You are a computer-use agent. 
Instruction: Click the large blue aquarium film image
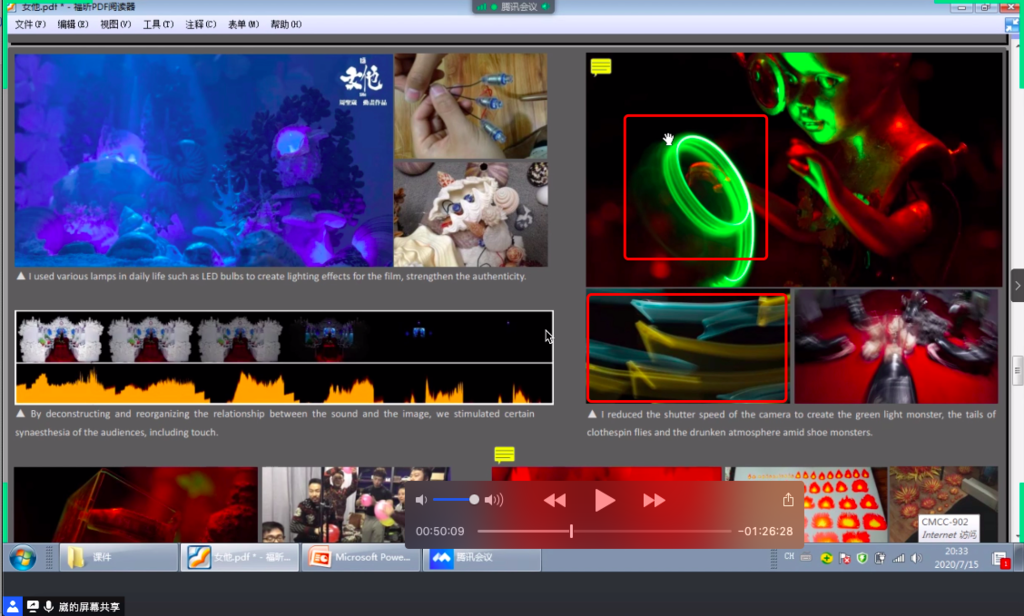pyautogui.click(x=203, y=160)
